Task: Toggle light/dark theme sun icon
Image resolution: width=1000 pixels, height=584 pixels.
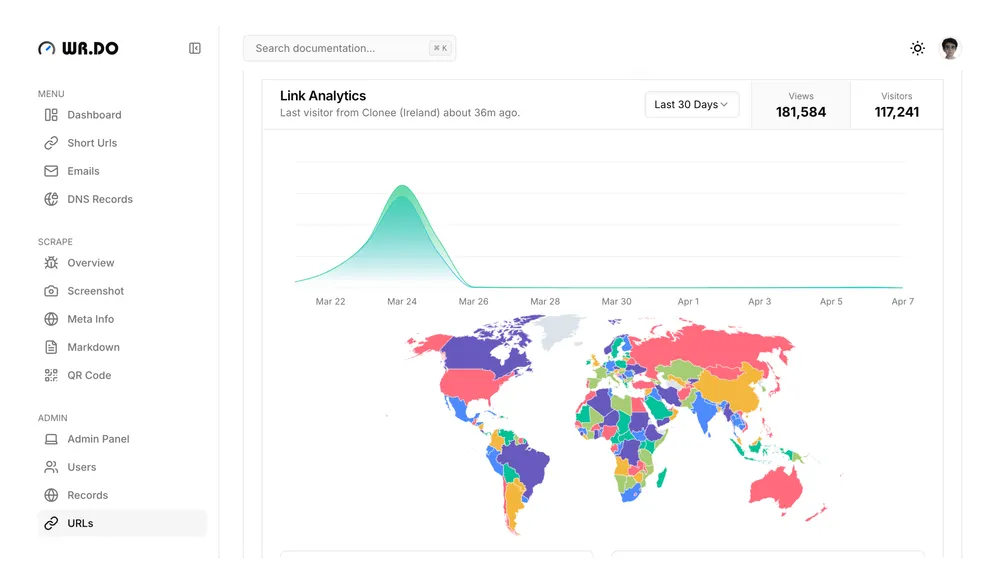Action: (x=917, y=48)
